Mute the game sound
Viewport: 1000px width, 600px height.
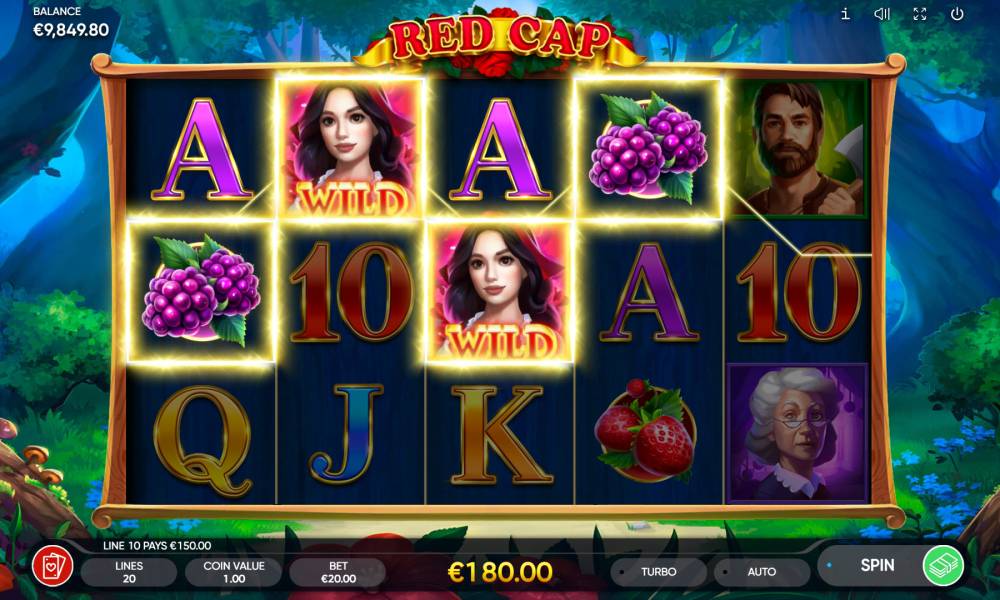pyautogui.click(x=882, y=14)
